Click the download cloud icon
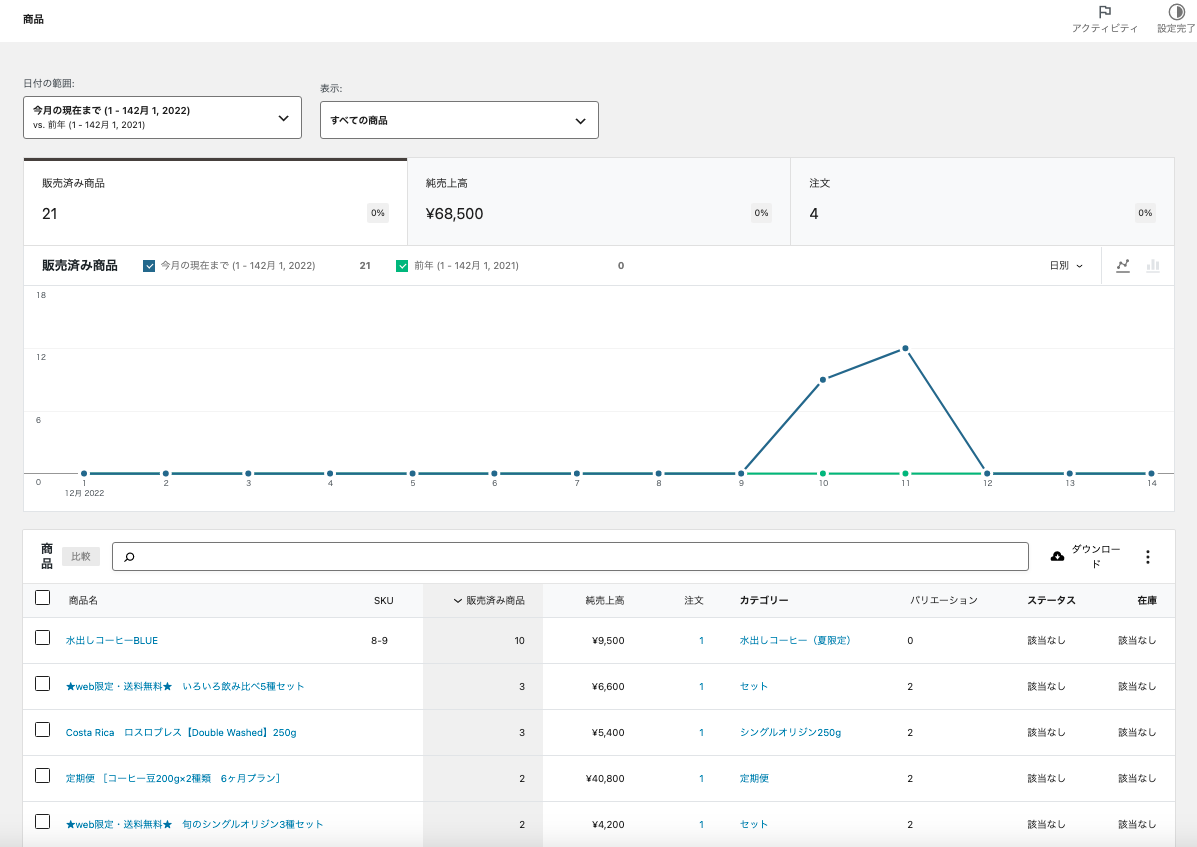This screenshot has height=847, width=1197. [1057, 556]
